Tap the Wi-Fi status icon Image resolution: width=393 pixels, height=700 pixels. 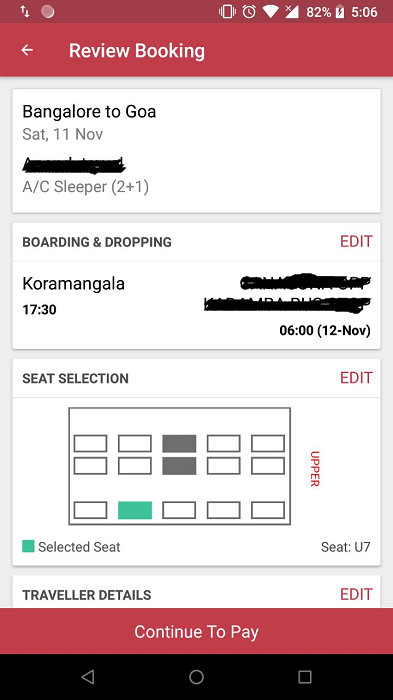(x=270, y=12)
